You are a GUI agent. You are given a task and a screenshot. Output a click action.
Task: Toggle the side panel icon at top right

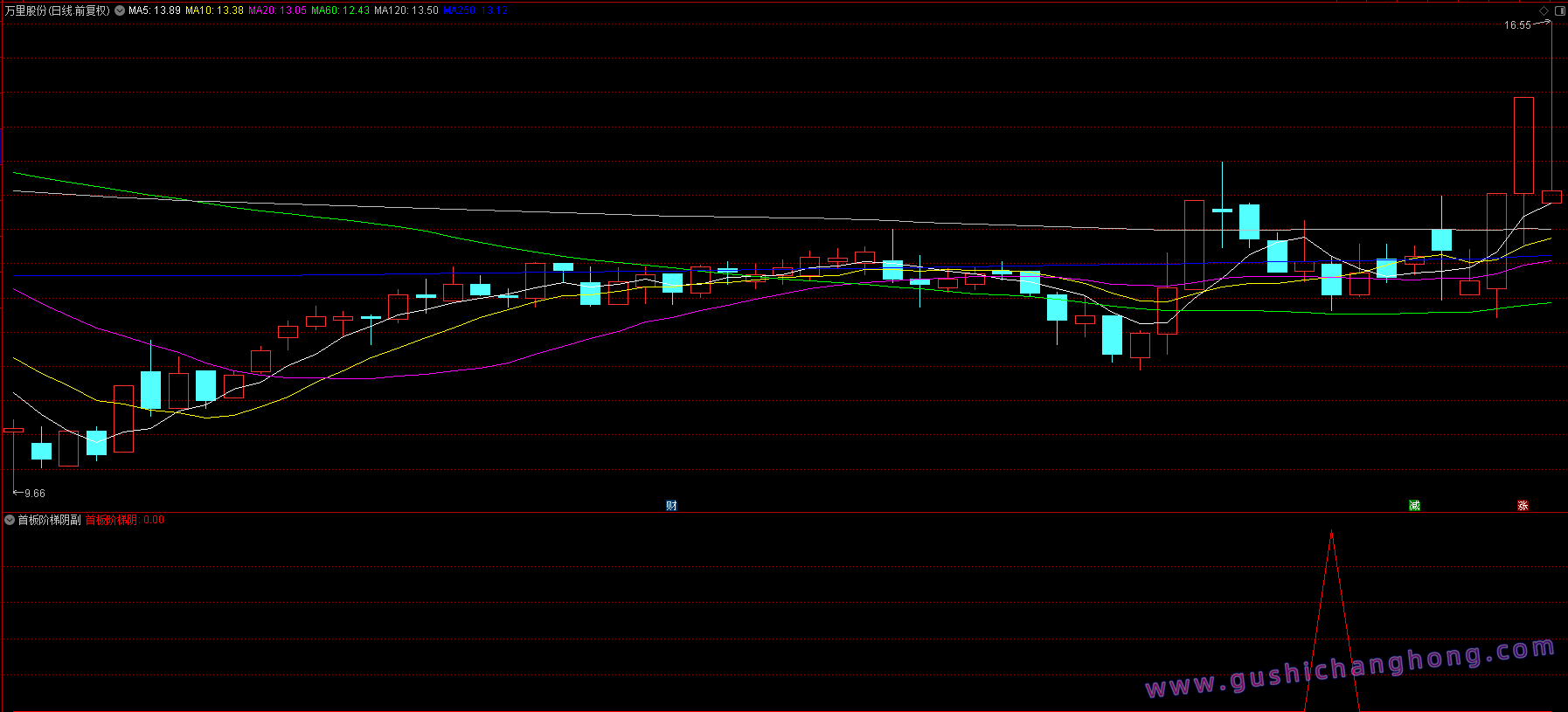tap(1560, 10)
